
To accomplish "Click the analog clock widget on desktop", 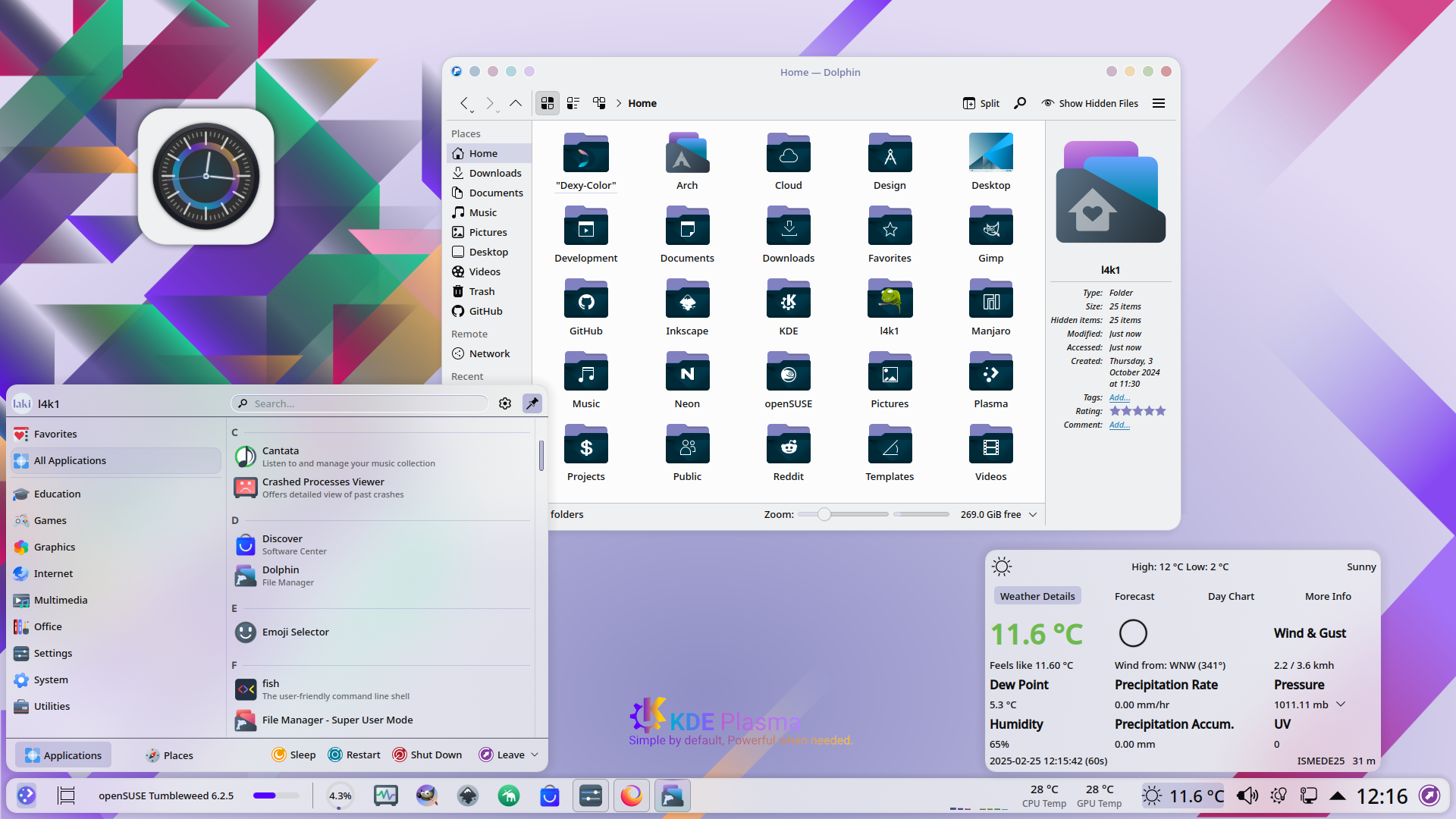I will coord(206,176).
